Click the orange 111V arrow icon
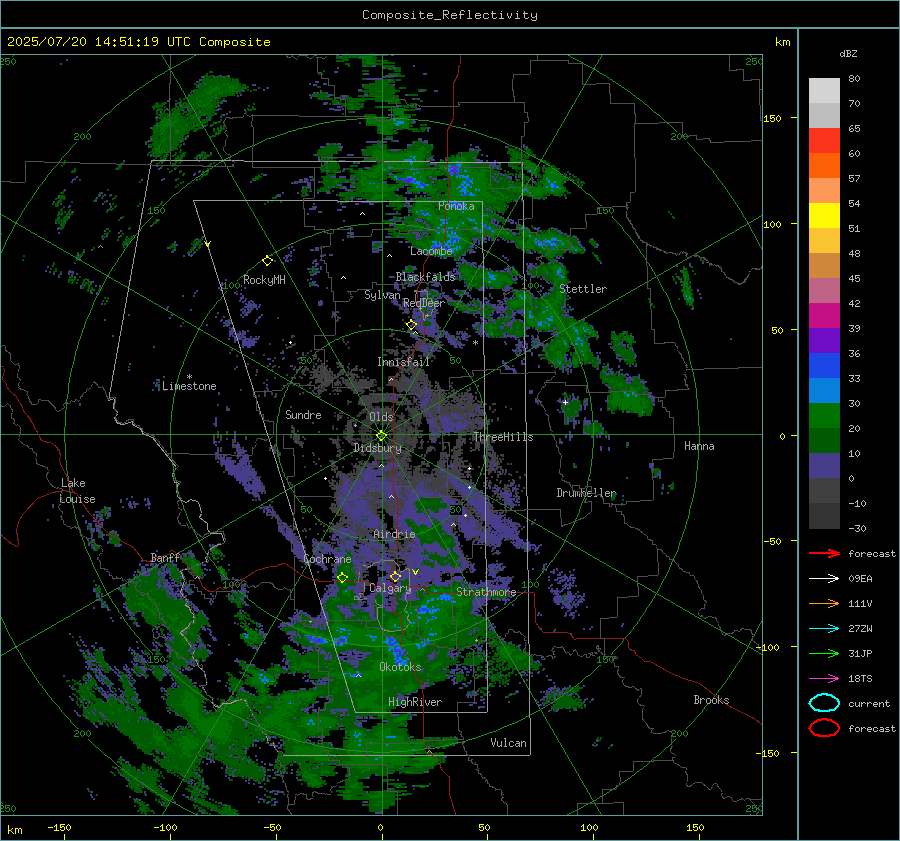Image resolution: width=900 pixels, height=841 pixels. coord(824,603)
